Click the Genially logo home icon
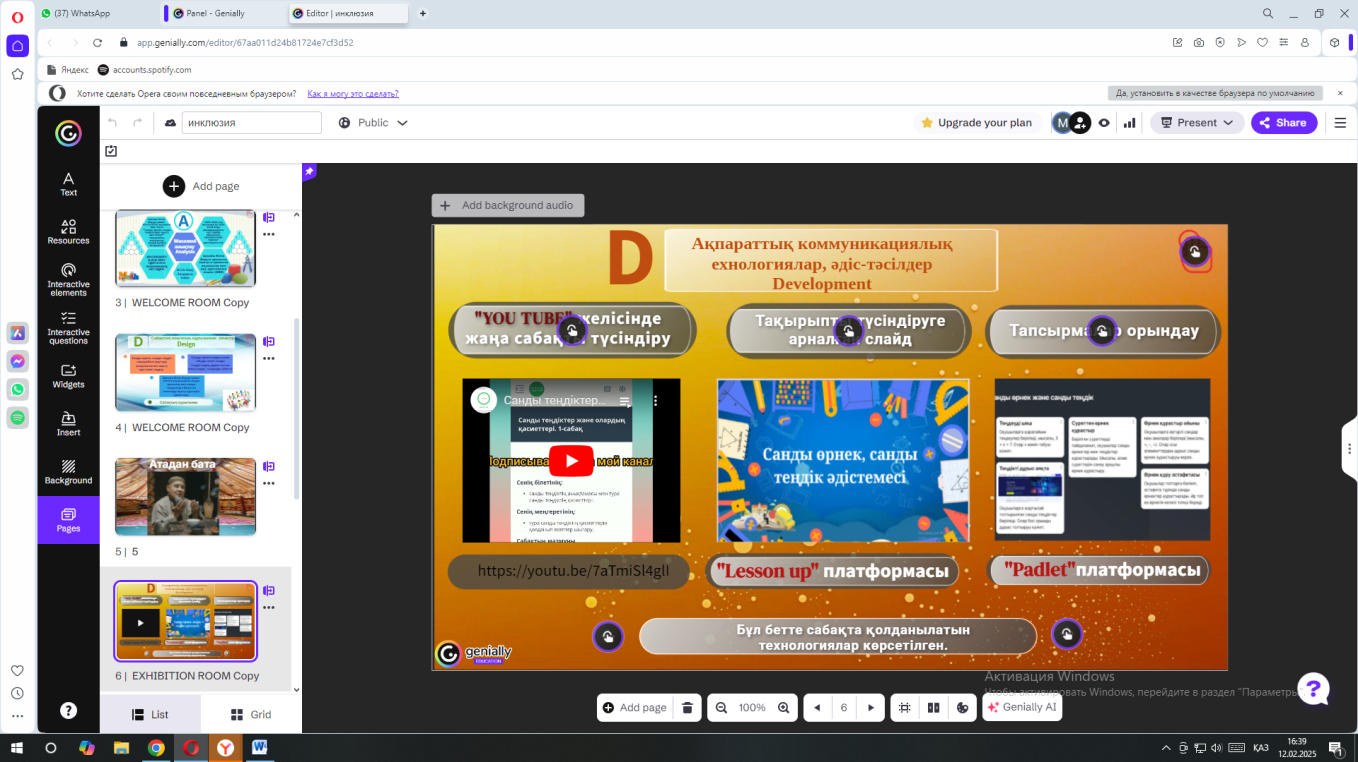Screen dimensions: 1358x762 (68, 134)
